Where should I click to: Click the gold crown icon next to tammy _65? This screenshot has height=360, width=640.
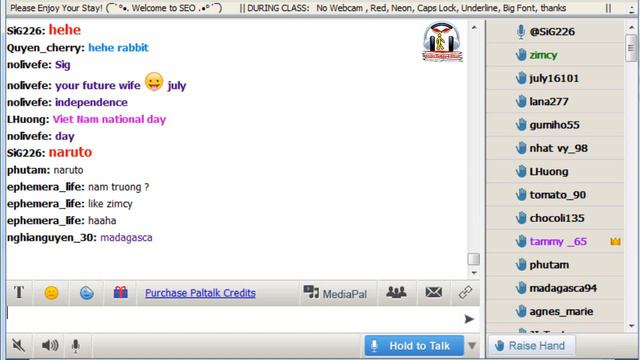click(x=616, y=242)
